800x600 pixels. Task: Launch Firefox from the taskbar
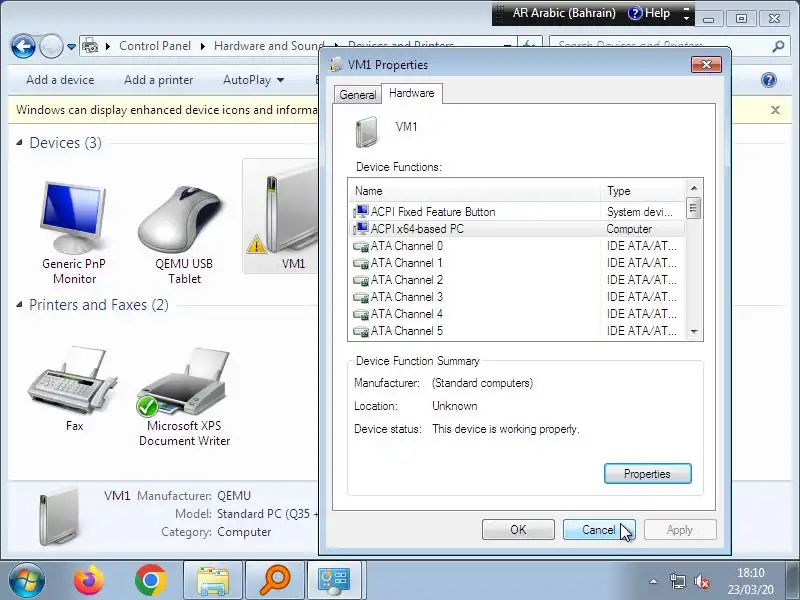[89, 580]
